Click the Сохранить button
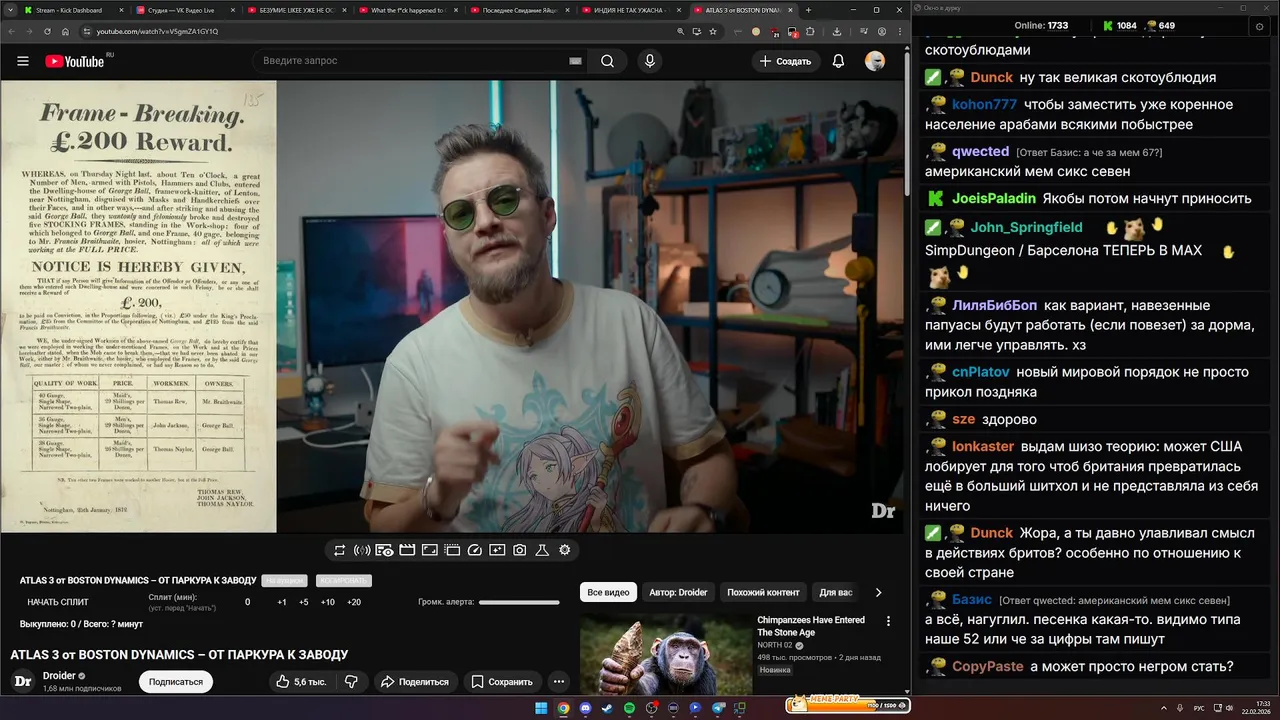Screen dimensions: 1280x720 502,682
